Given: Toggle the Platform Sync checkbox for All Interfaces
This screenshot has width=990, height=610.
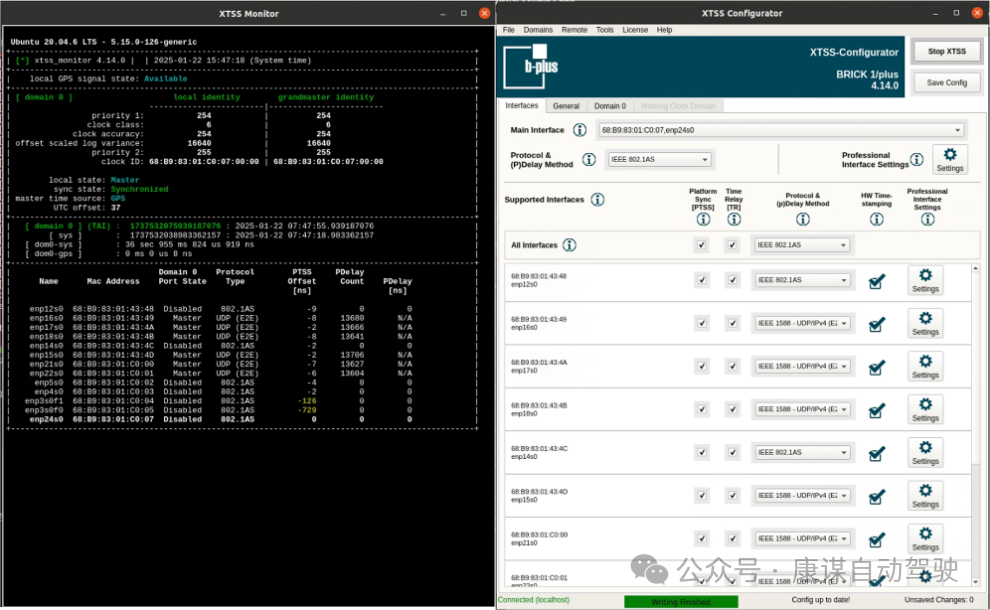Looking at the screenshot, I should [x=701, y=245].
